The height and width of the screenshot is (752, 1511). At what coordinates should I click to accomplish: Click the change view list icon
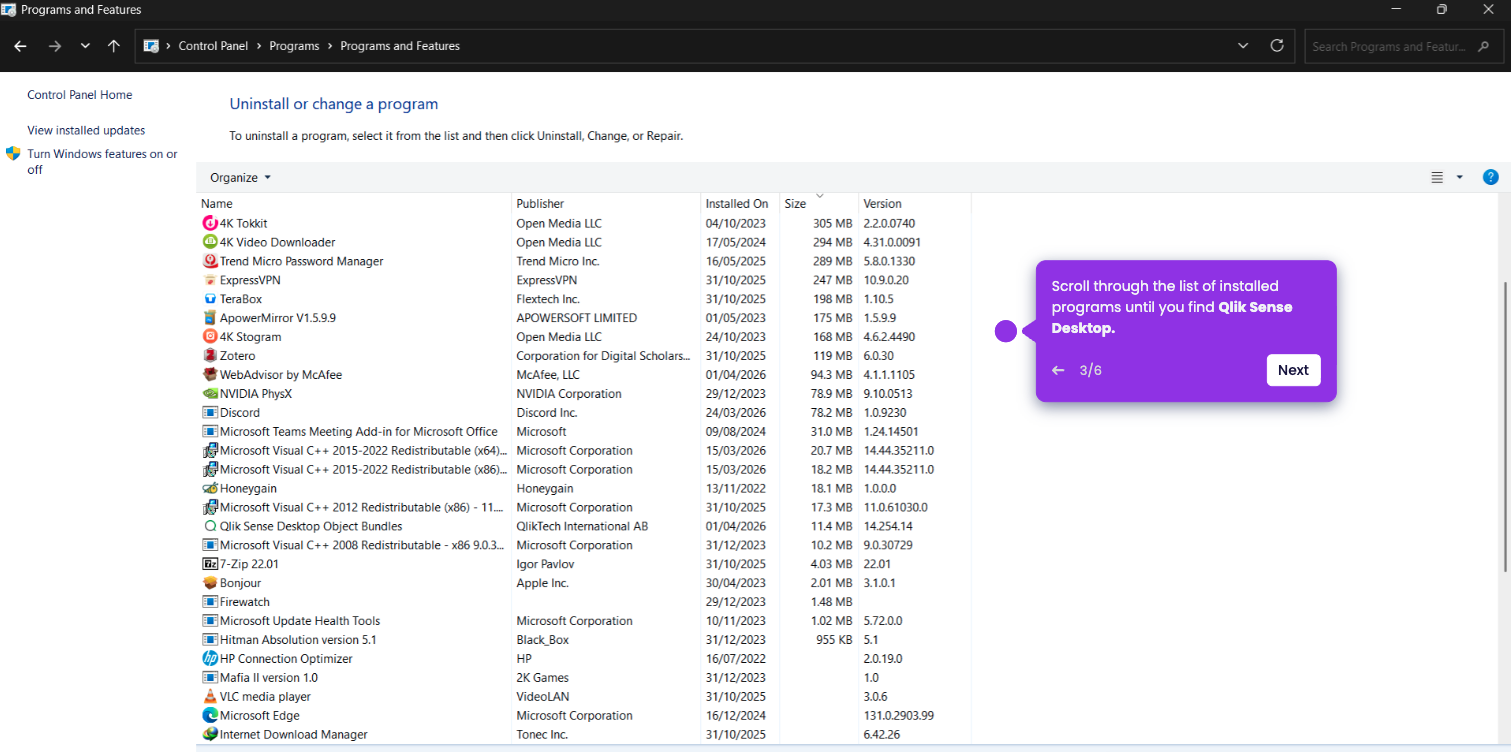coord(1437,177)
